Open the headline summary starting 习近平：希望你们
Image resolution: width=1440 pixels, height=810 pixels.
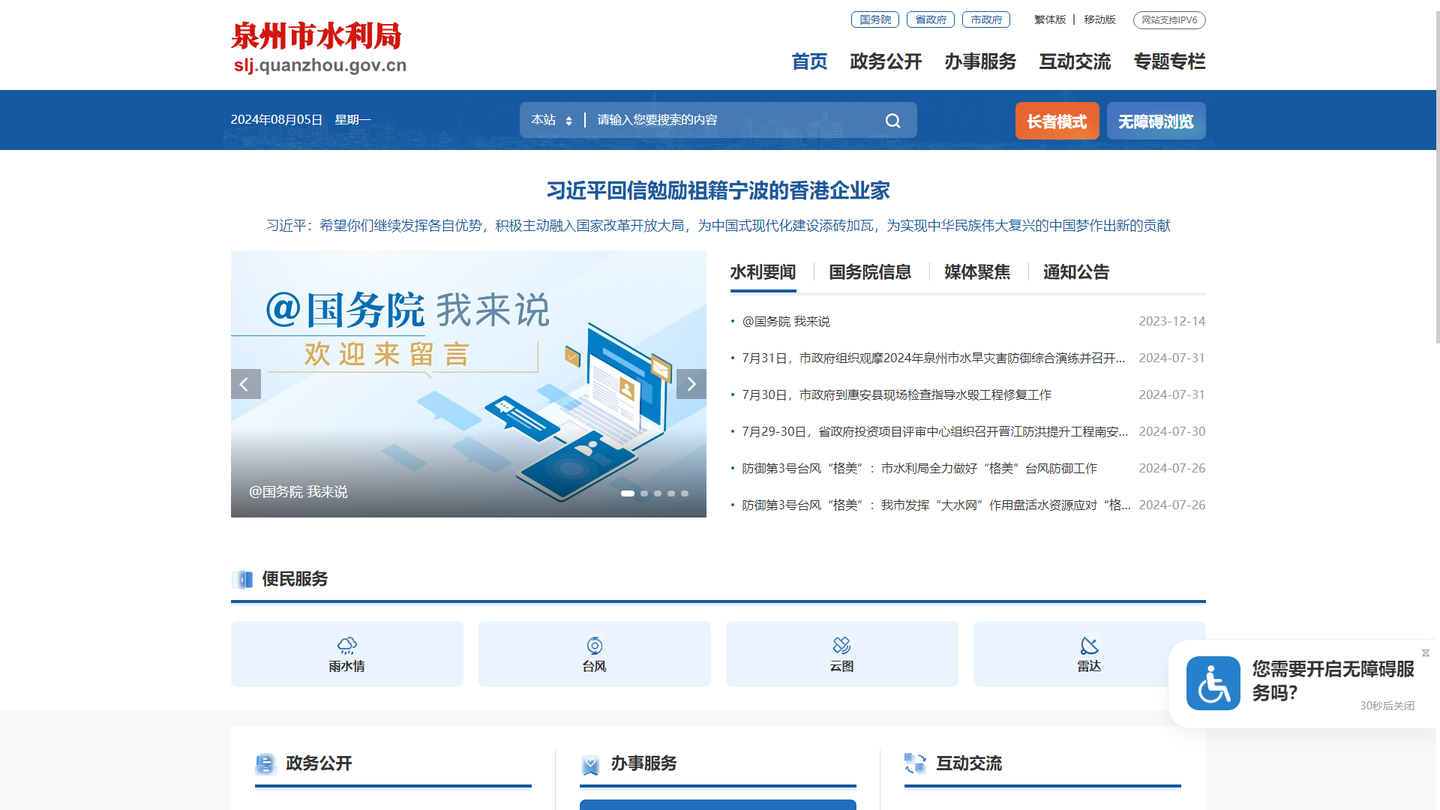(718, 226)
